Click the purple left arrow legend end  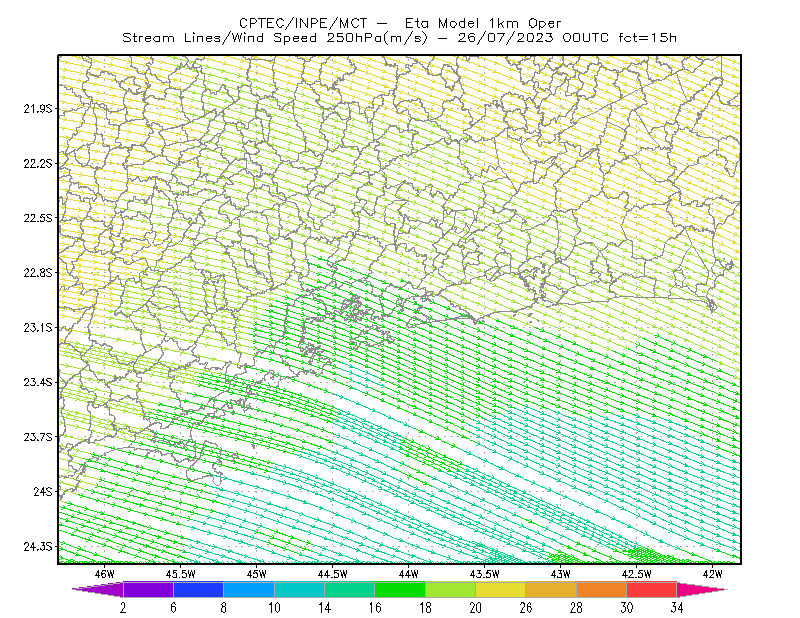97,589
